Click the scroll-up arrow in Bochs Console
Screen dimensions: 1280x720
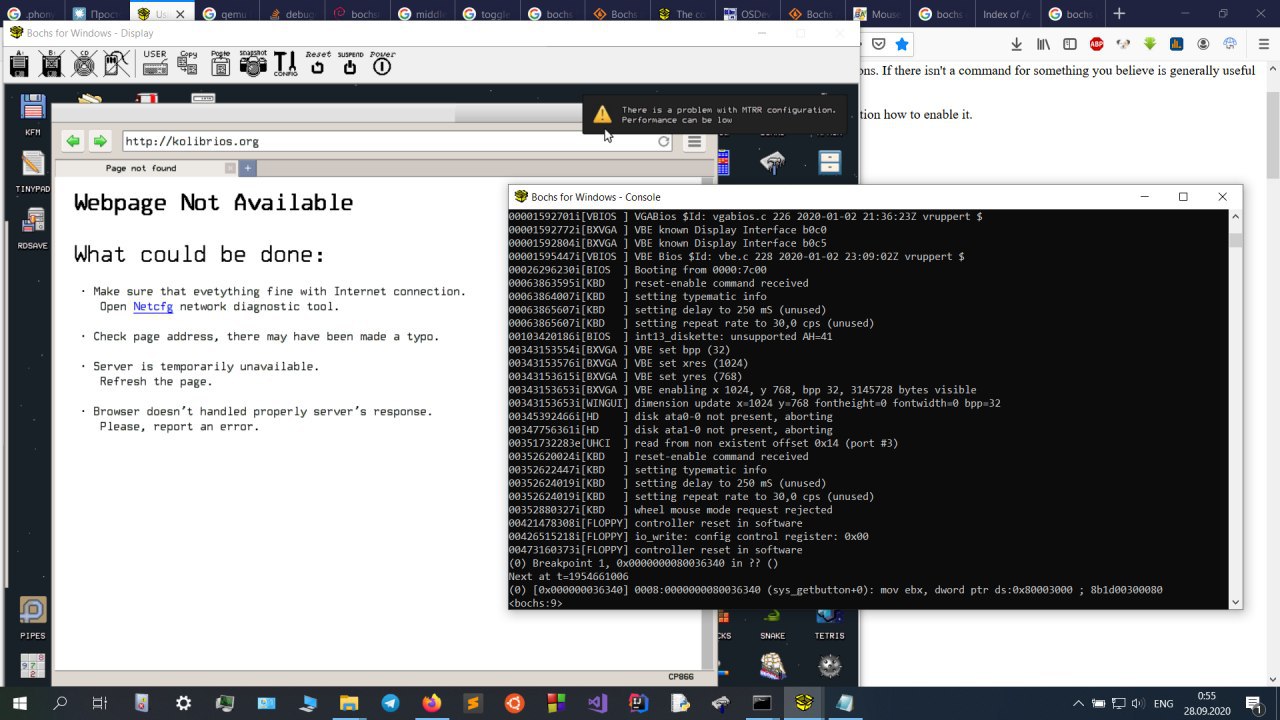(x=1235, y=217)
